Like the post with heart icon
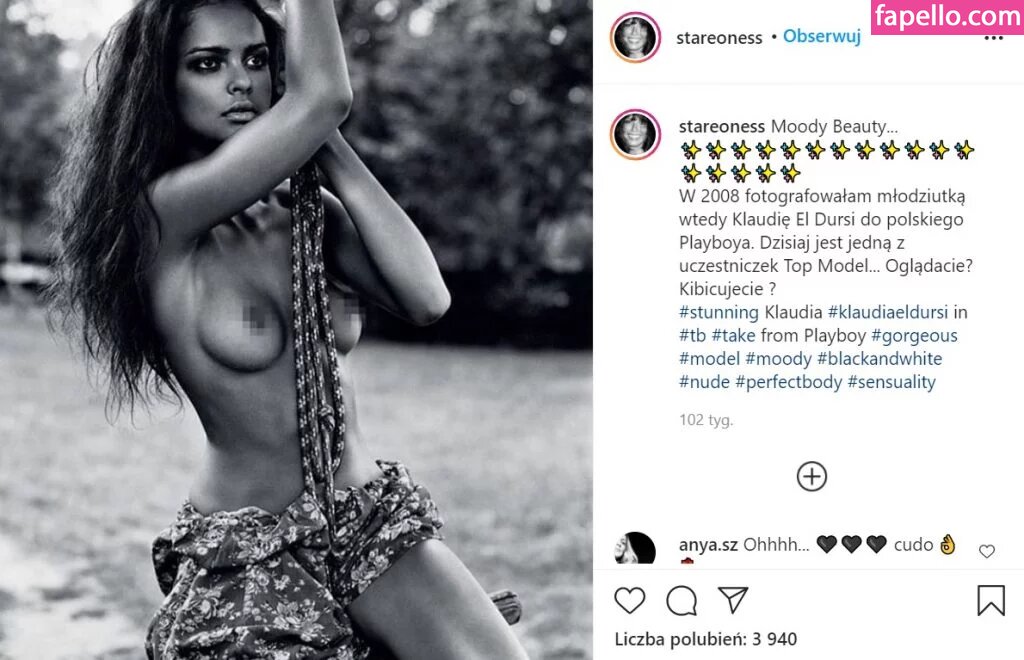This screenshot has height=660, width=1024. [630, 600]
